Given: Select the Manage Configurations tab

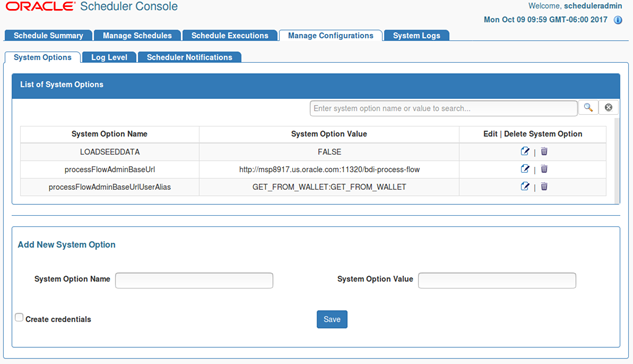Looking at the screenshot, I should click(x=331, y=36).
